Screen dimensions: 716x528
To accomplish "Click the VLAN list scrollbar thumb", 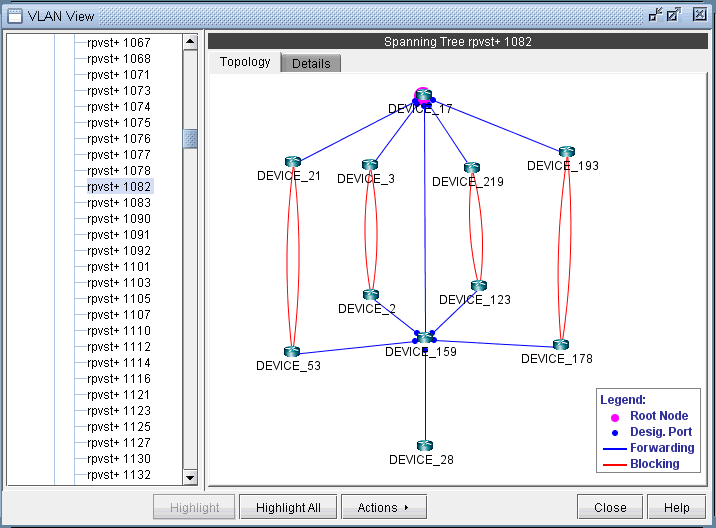I will tap(190, 138).
